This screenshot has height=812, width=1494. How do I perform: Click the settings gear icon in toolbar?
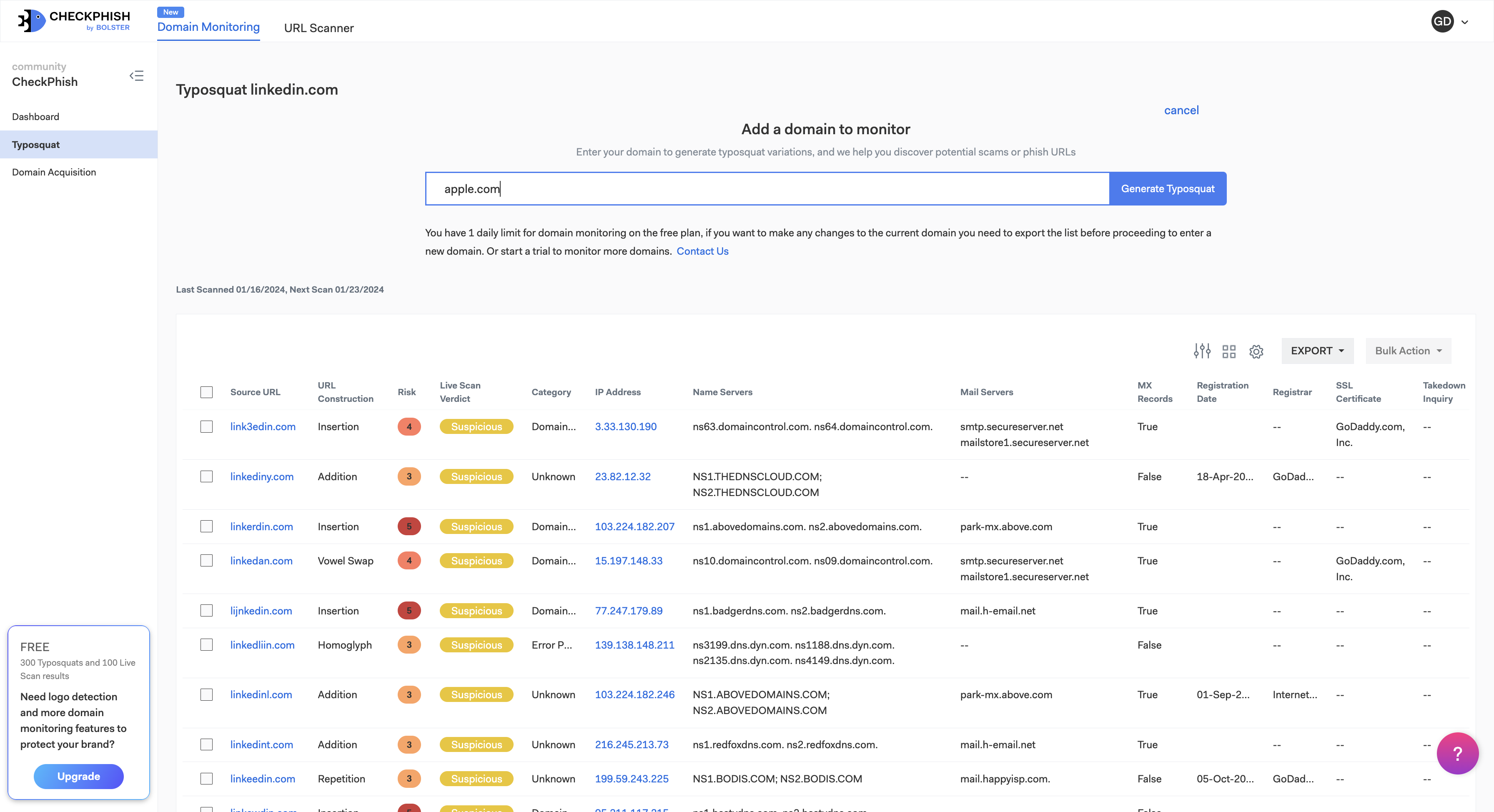[x=1257, y=350]
